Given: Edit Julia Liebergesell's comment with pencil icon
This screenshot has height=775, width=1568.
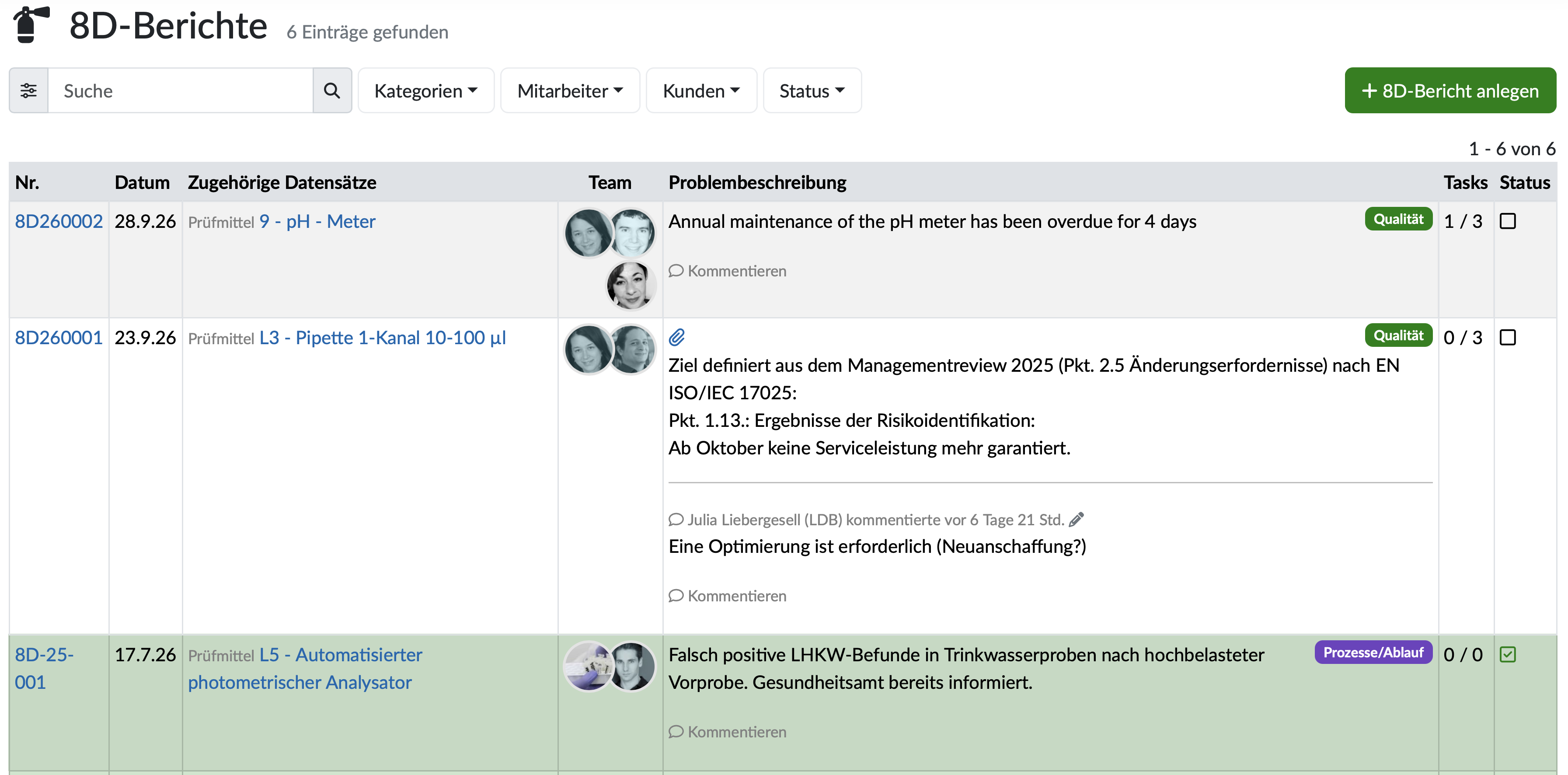Looking at the screenshot, I should click(x=1076, y=519).
